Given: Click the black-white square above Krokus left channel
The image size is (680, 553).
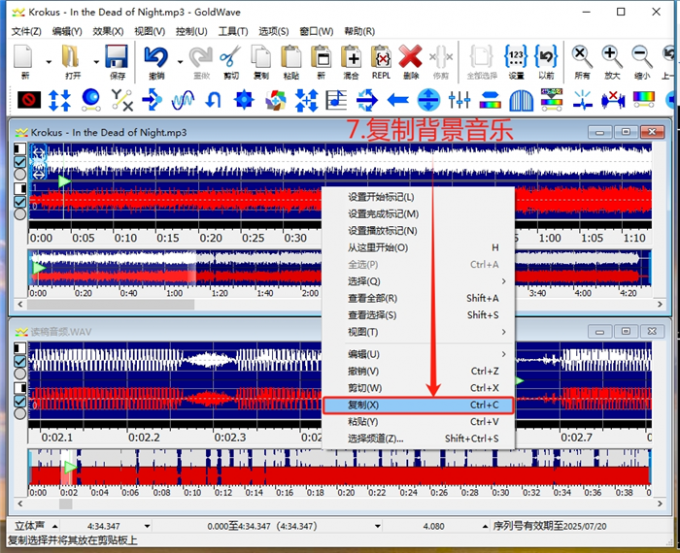Looking at the screenshot, I should click(20, 149).
